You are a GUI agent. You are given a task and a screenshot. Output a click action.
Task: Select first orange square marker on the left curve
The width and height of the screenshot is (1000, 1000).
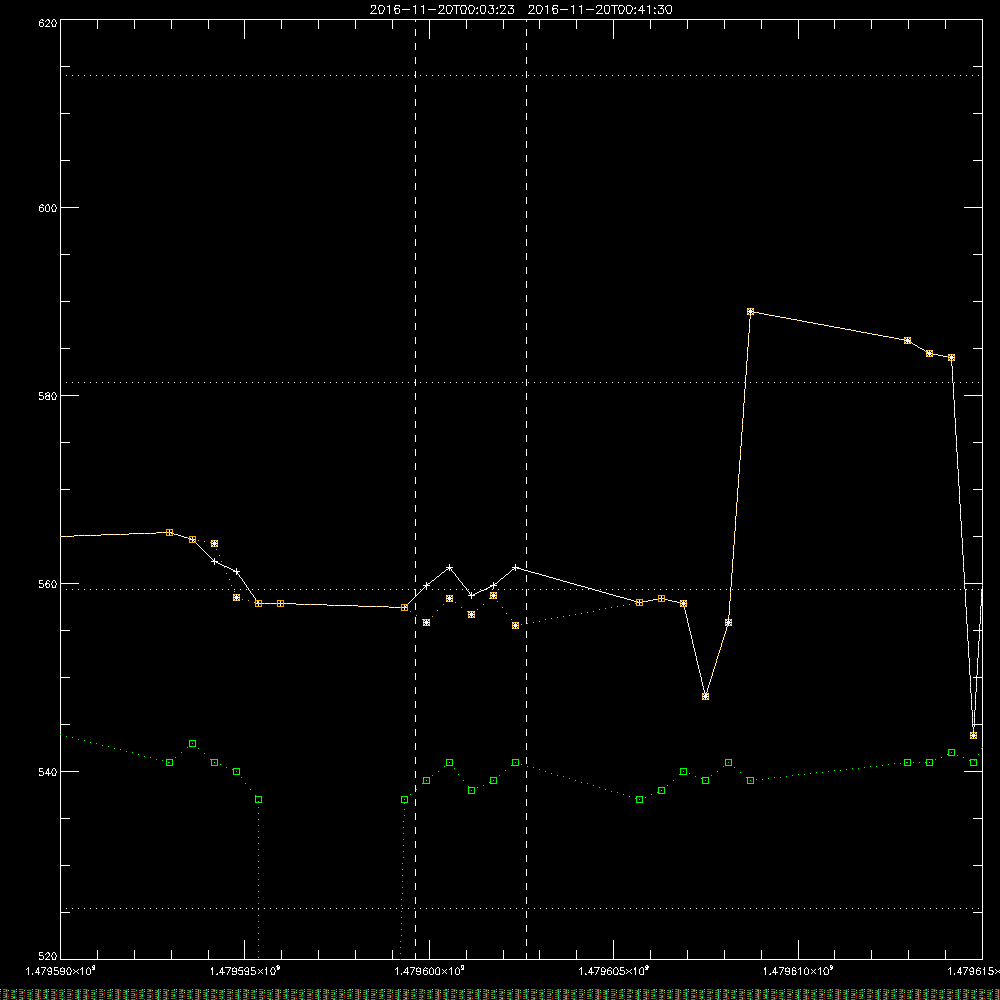[169, 532]
